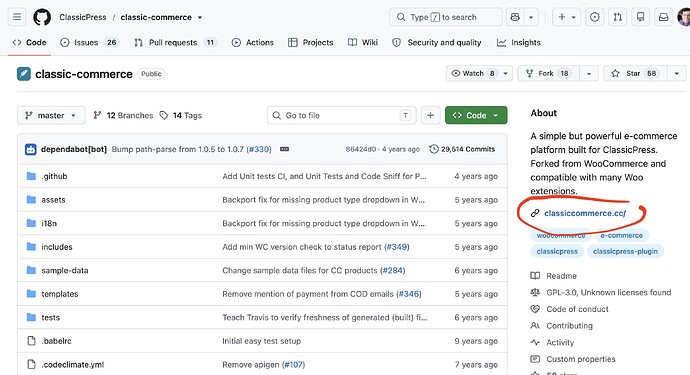Open repositories icon in header
Image resolution: width=690 pixels, height=375 pixels.
pyautogui.click(x=641, y=17)
